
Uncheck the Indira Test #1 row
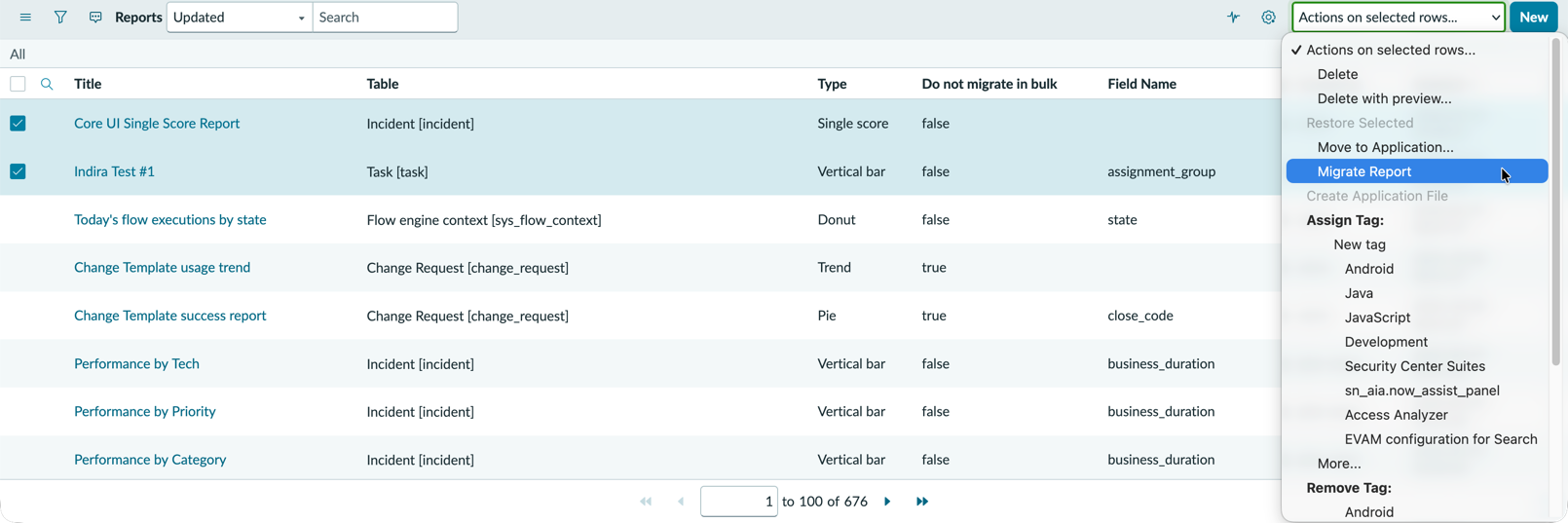coord(18,171)
